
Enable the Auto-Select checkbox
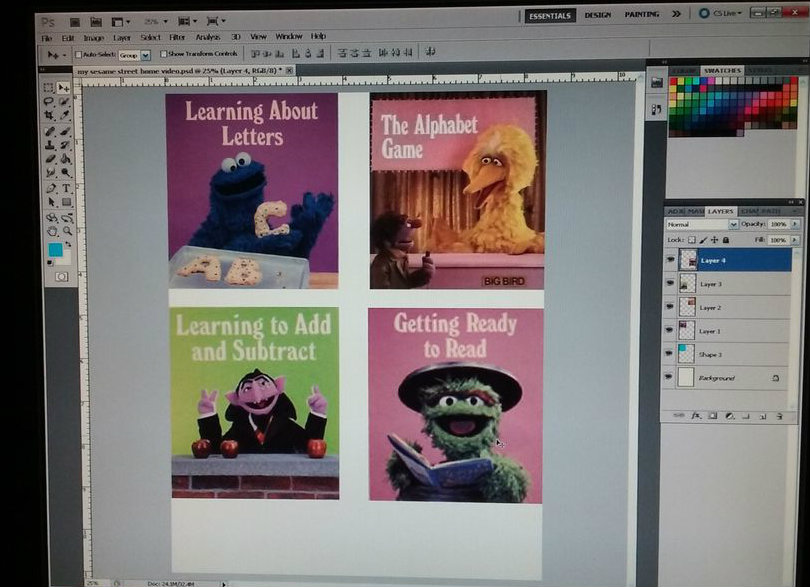79,54
